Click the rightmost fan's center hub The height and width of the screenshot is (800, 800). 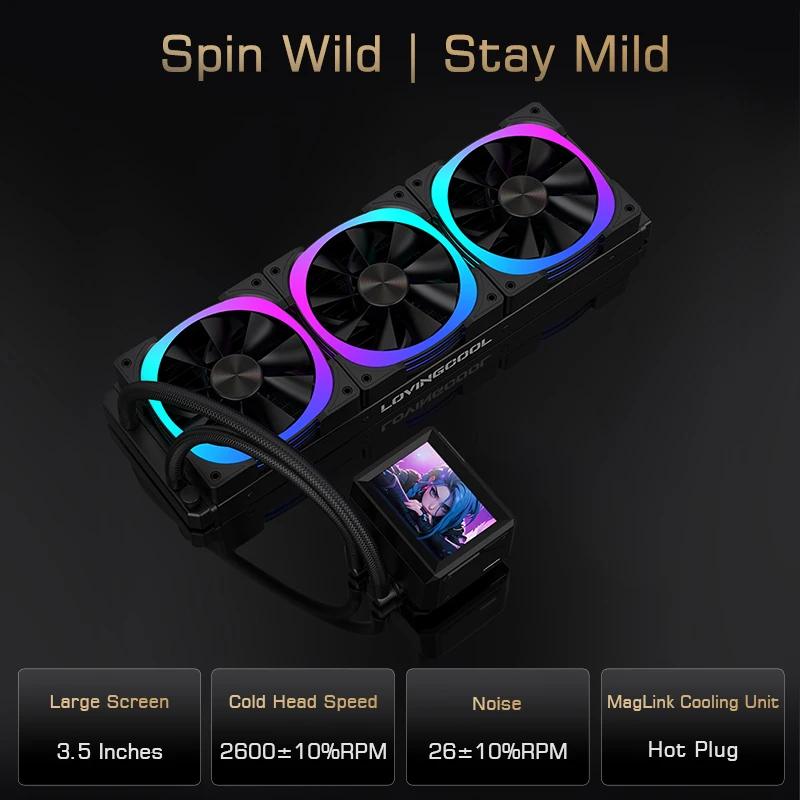pyautogui.click(x=522, y=196)
